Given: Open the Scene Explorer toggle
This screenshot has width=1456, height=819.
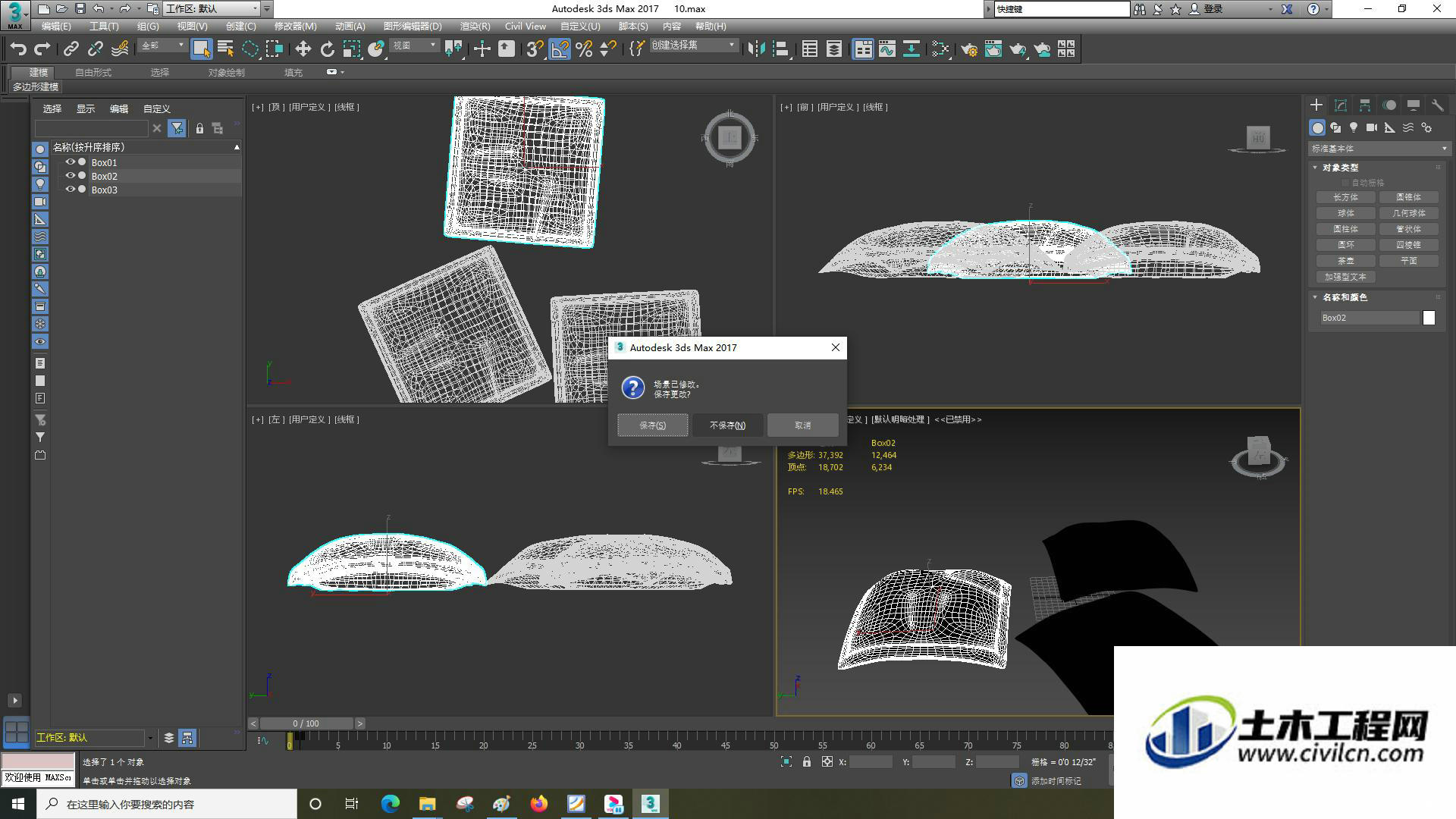Looking at the screenshot, I should tap(809, 49).
